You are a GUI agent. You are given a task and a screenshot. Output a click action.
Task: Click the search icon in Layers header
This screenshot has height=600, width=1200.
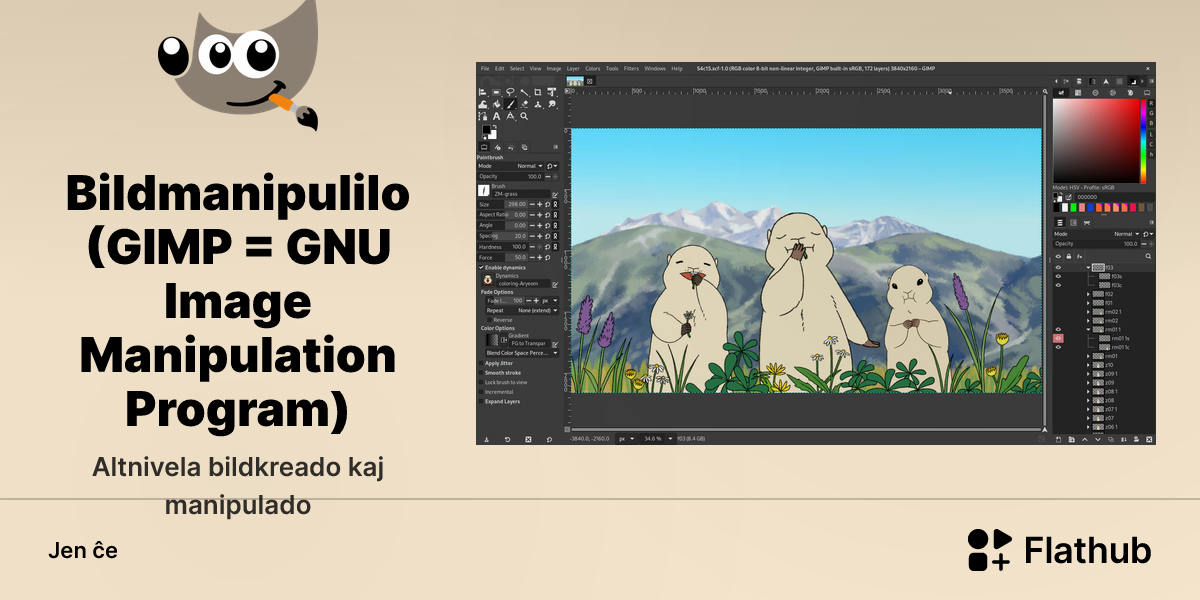[x=1148, y=256]
